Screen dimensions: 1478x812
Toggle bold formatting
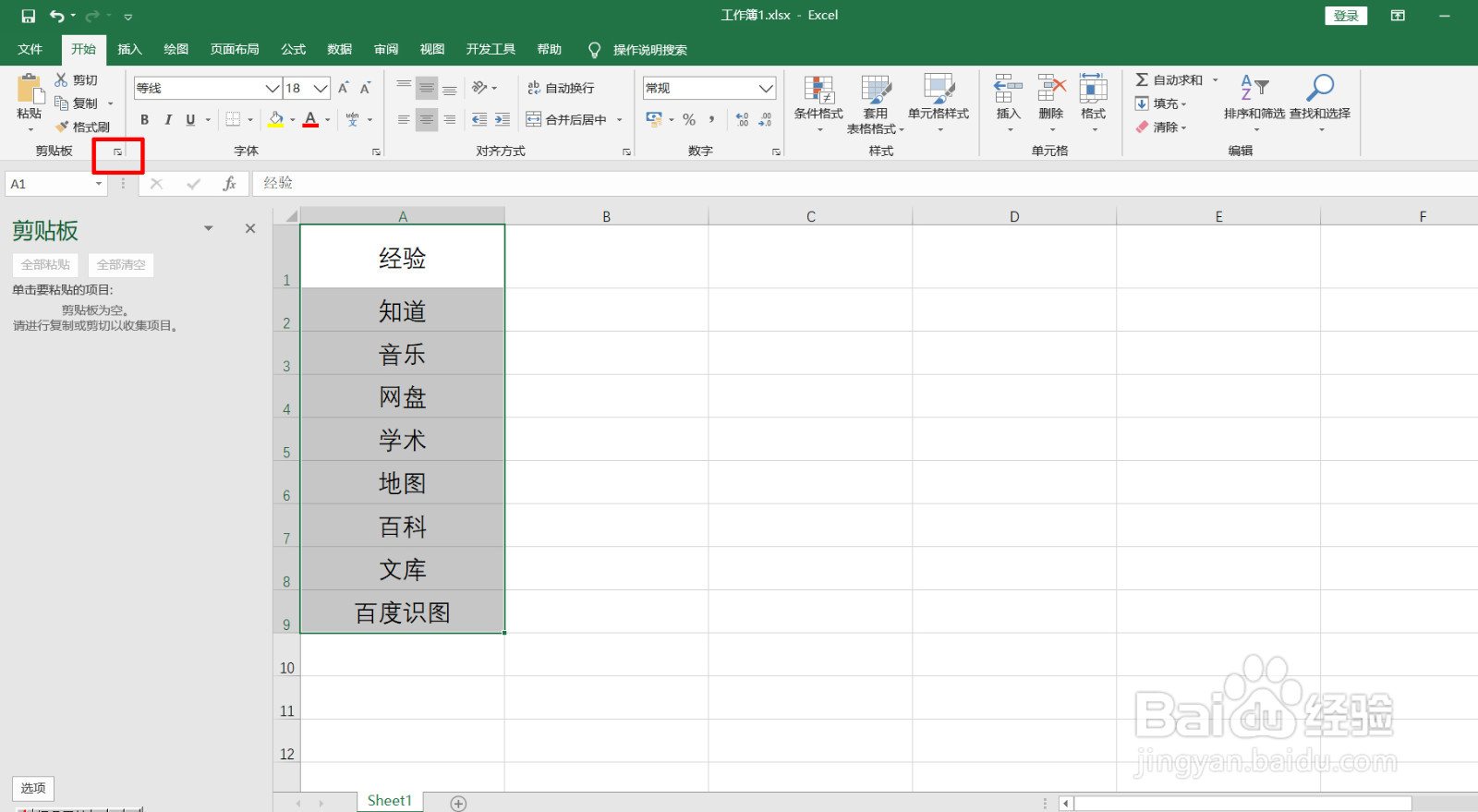(144, 119)
